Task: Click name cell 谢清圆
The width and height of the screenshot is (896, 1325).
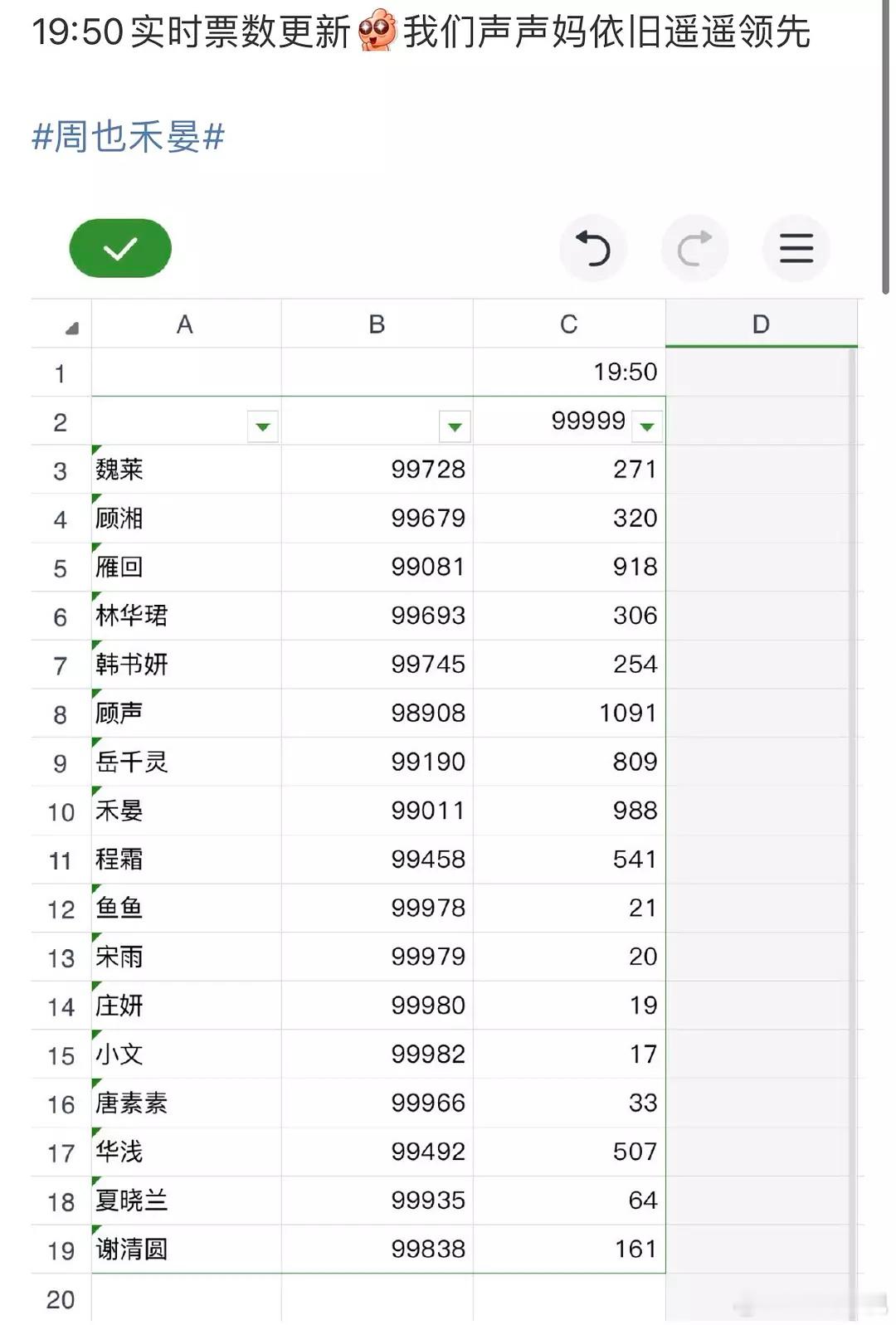Action: (x=186, y=1249)
